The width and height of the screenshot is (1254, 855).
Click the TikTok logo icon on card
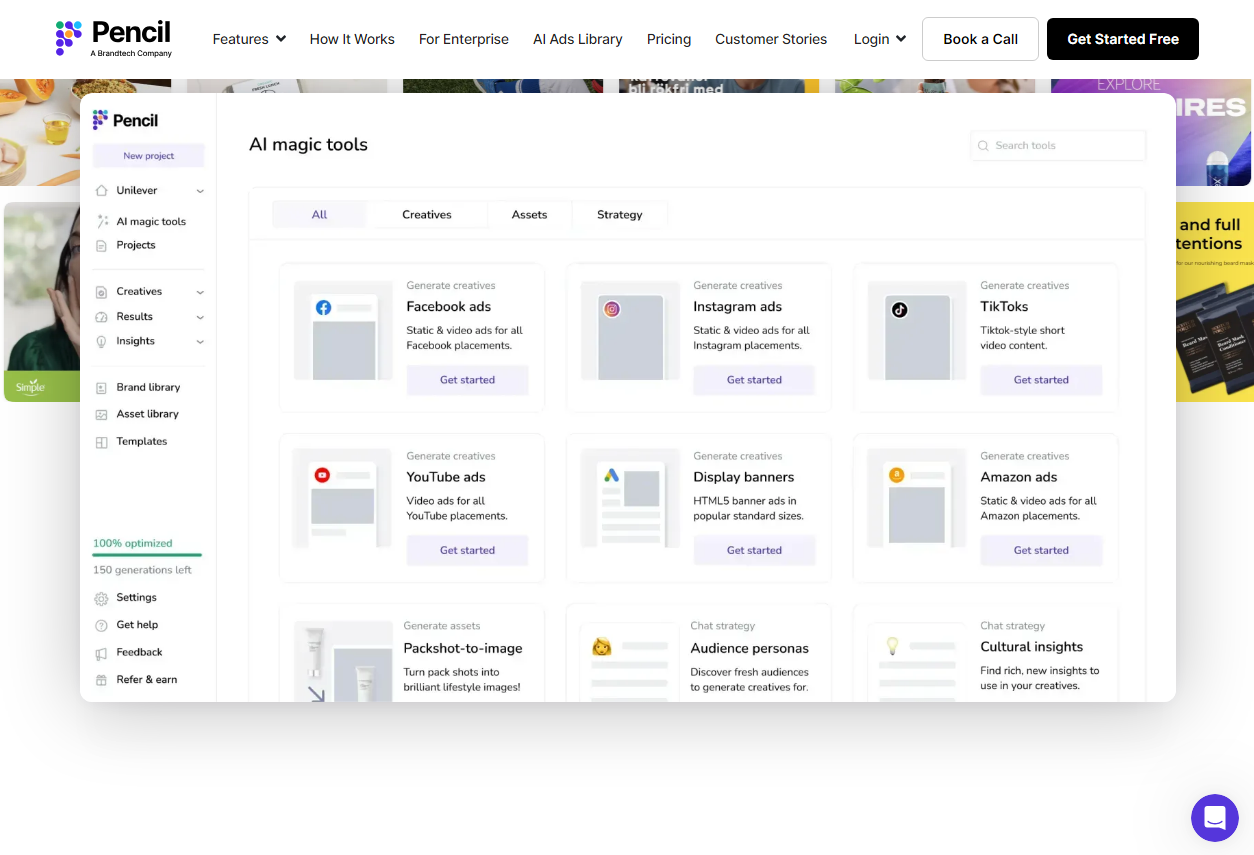(899, 309)
